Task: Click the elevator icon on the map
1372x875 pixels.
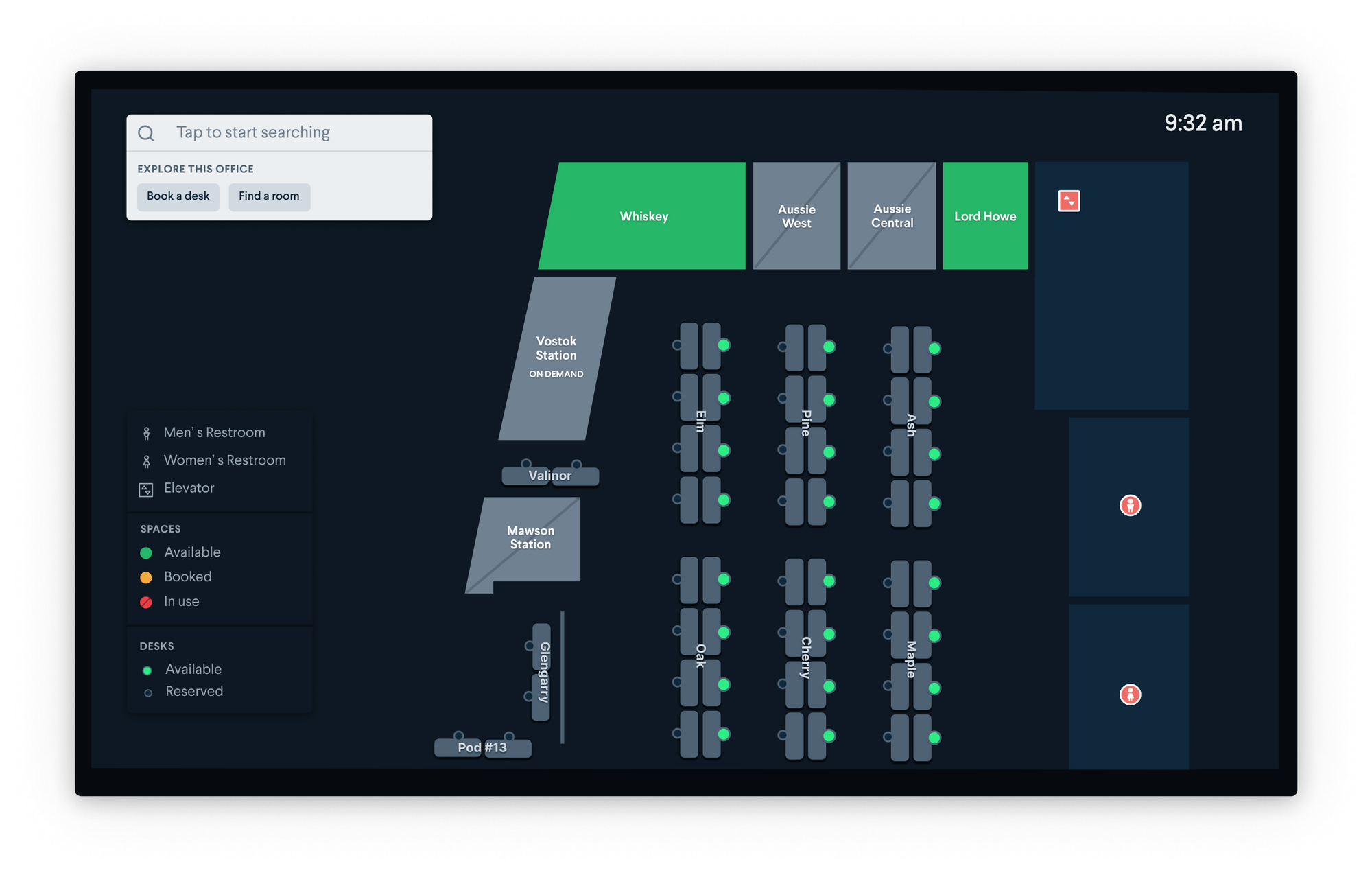Action: (x=1069, y=201)
